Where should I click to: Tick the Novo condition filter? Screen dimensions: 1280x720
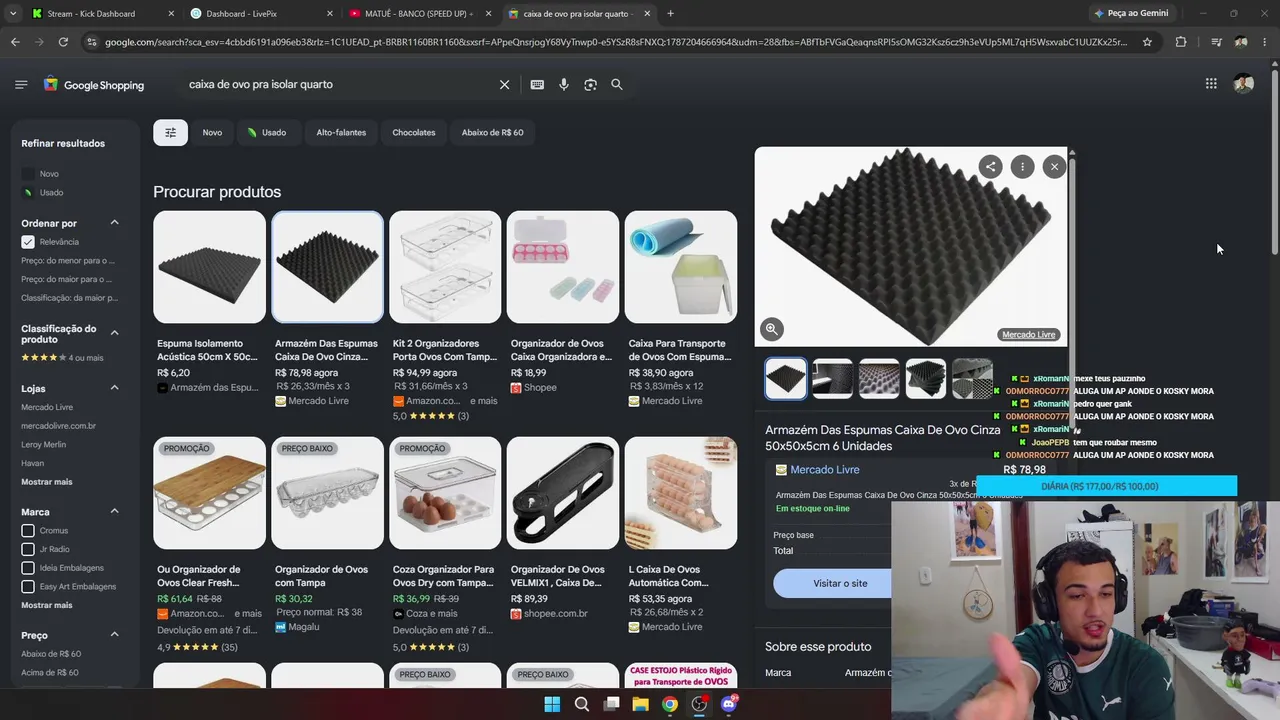[x=28, y=174]
